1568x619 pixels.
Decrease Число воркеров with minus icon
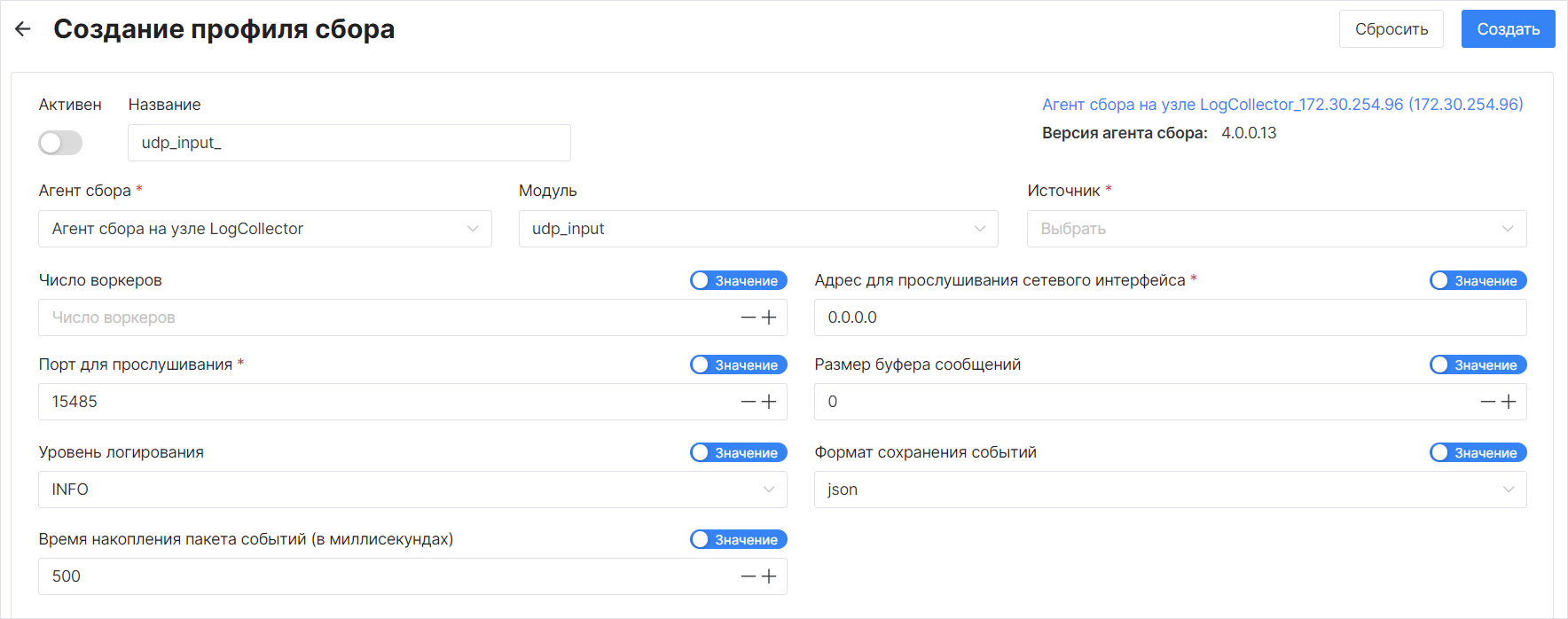pos(749,317)
